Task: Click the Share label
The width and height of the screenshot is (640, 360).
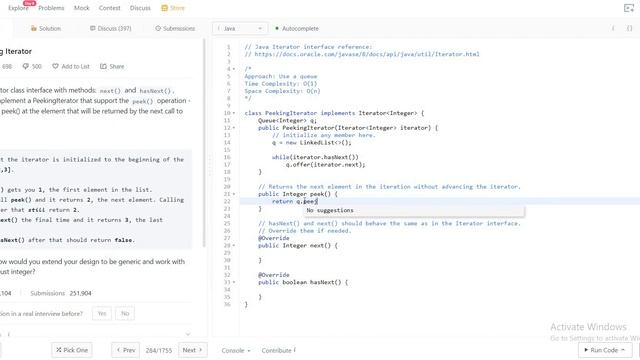Action: click(x=117, y=66)
